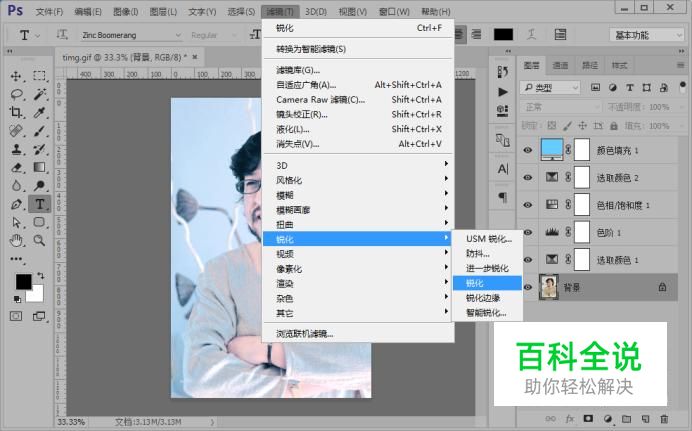692x431 pixels.
Task: Switch to the 样式 tab
Action: [x=619, y=65]
